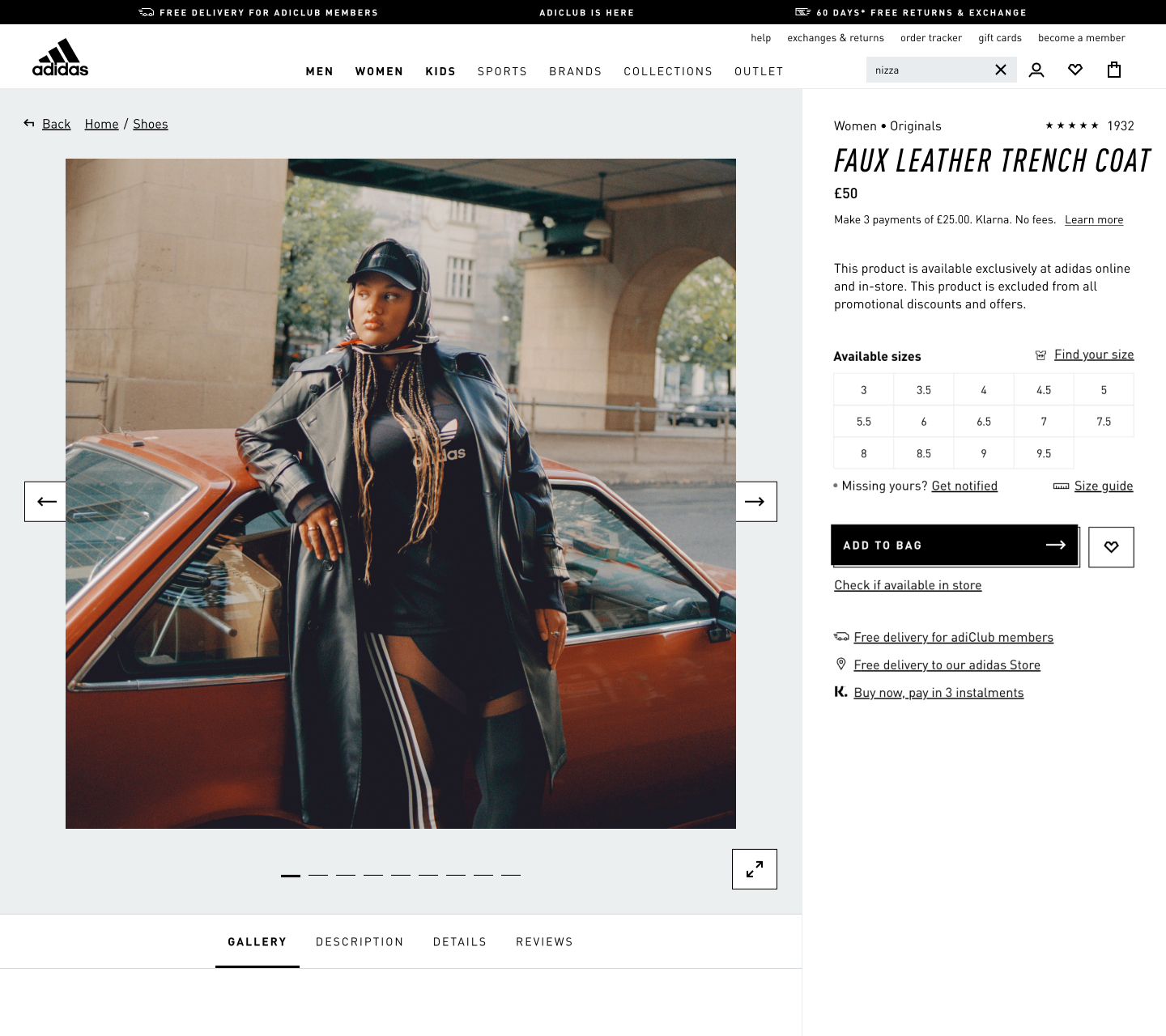Open Buy now, pay in 3 instalments link
The image size is (1166, 1036).
point(938,693)
